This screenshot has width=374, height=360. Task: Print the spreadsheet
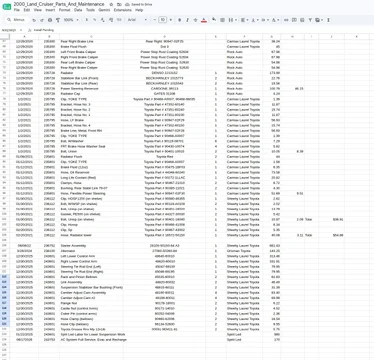click(x=50, y=20)
